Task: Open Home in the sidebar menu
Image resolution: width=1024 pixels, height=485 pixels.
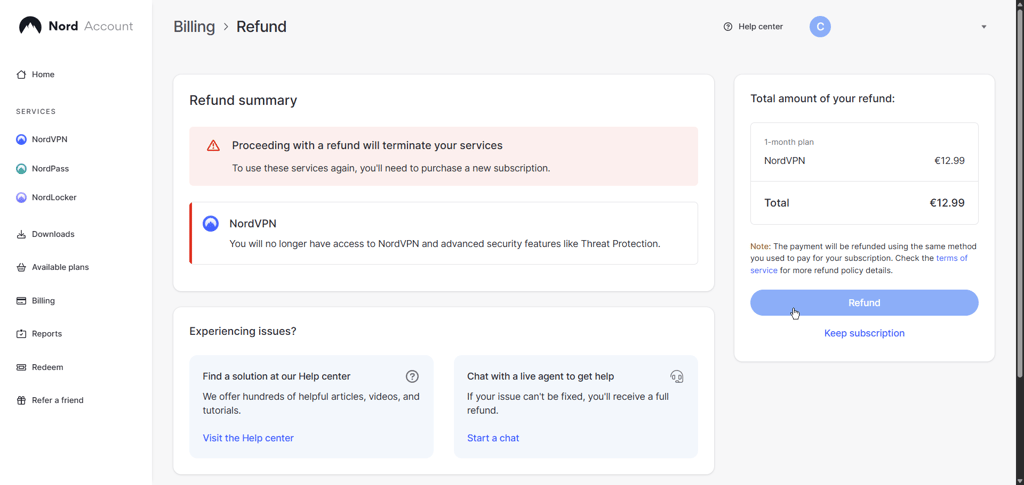Action: pyautogui.click(x=43, y=74)
